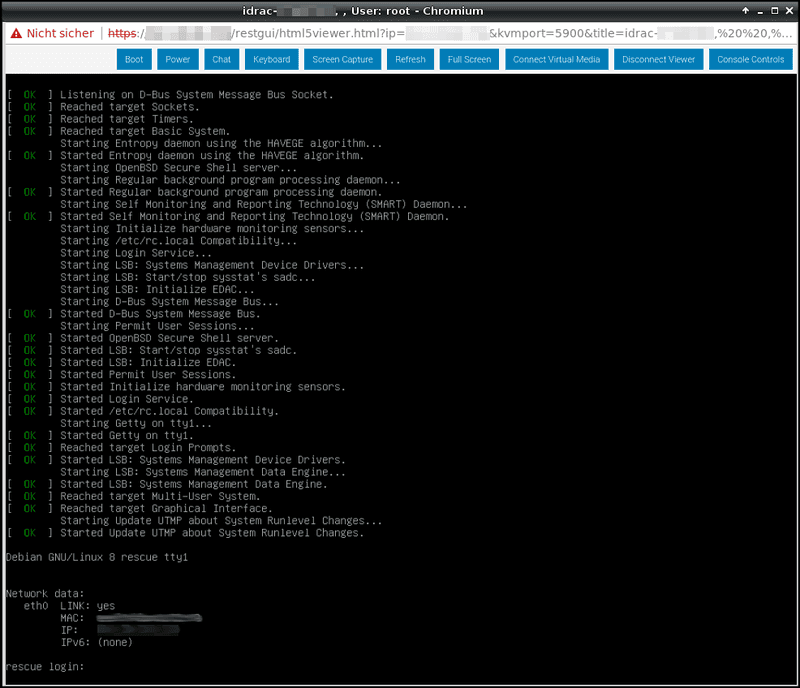Open the Chat window

222,59
